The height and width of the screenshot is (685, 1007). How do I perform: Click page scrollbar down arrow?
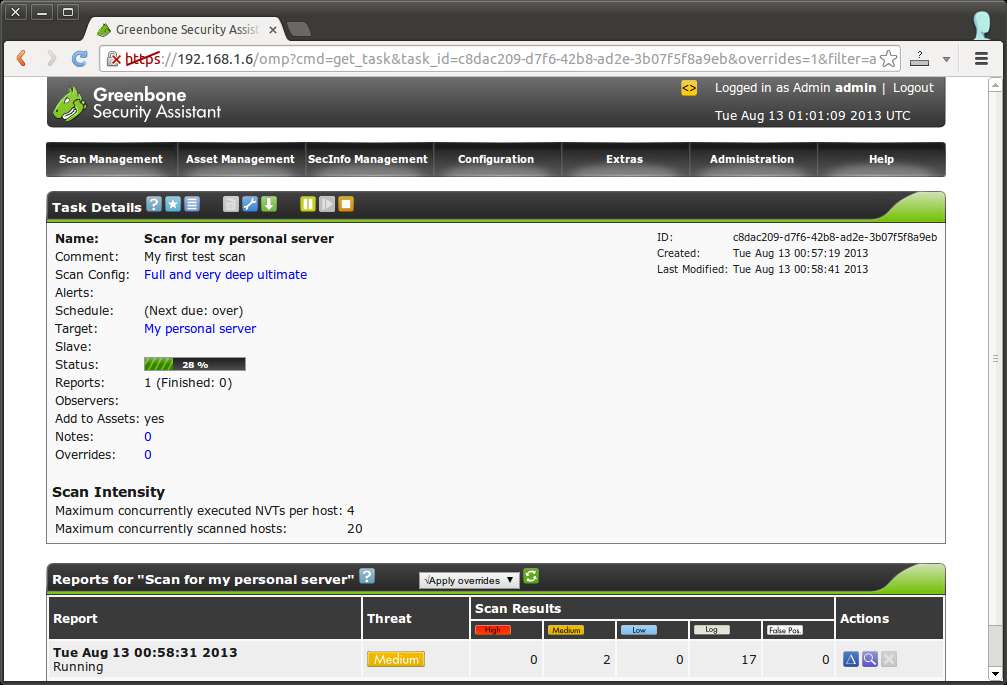[x=995, y=674]
